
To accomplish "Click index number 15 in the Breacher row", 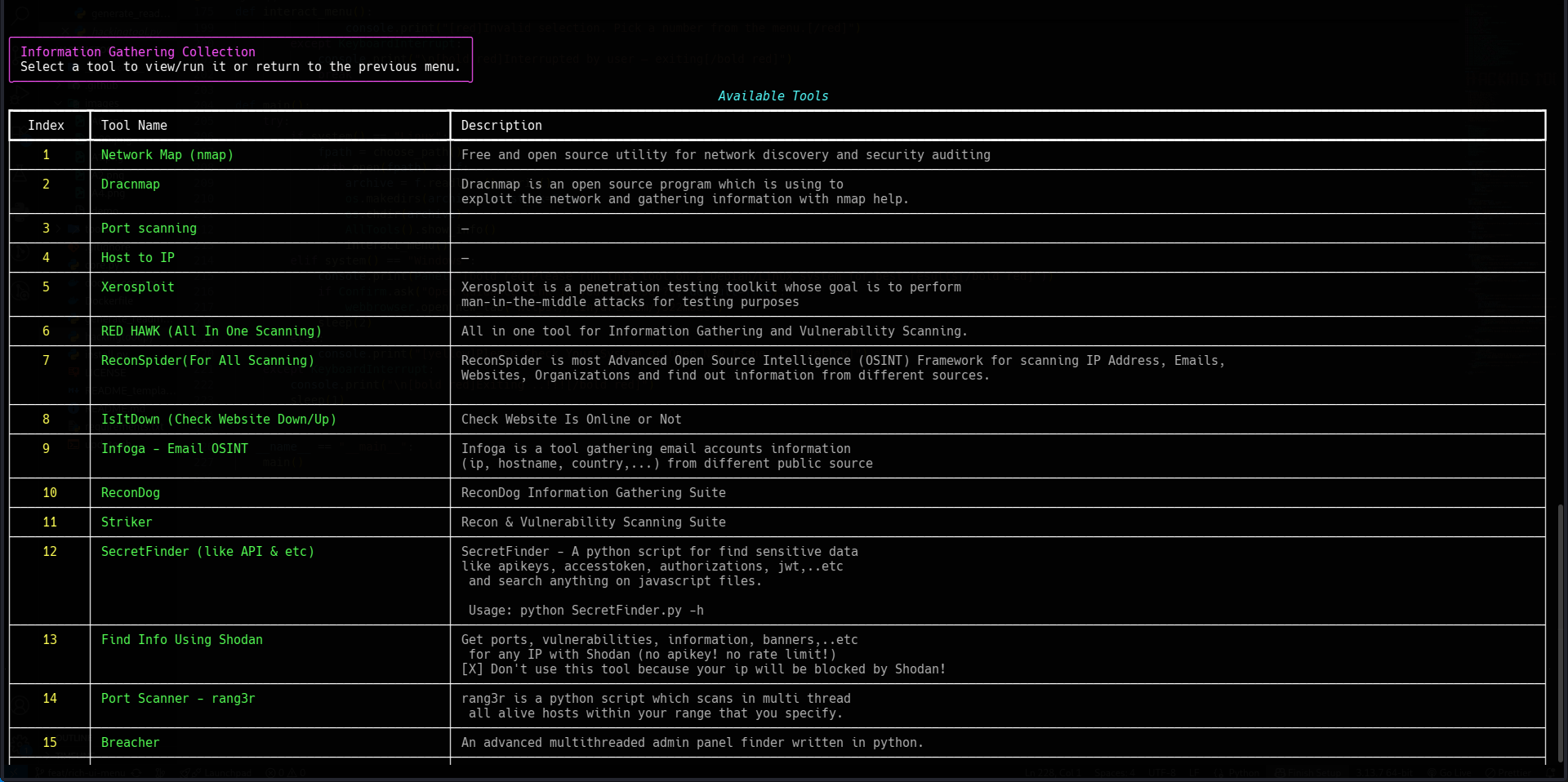I will (x=50, y=743).
